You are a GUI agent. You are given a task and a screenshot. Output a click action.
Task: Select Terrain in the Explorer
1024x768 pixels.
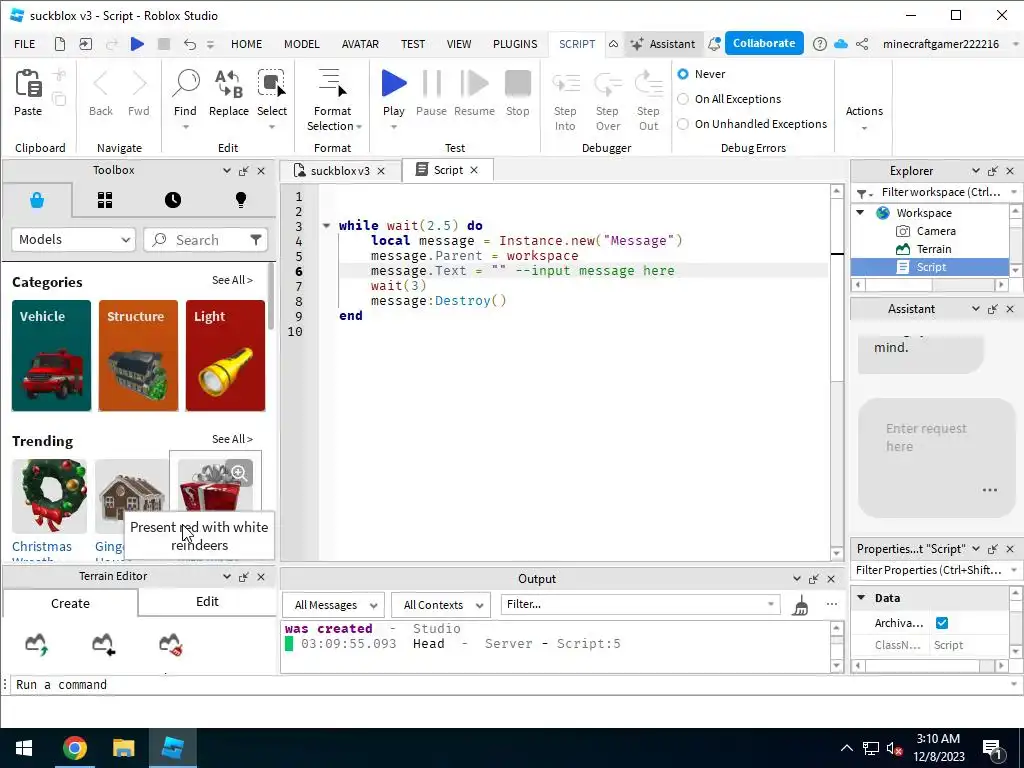click(934, 249)
